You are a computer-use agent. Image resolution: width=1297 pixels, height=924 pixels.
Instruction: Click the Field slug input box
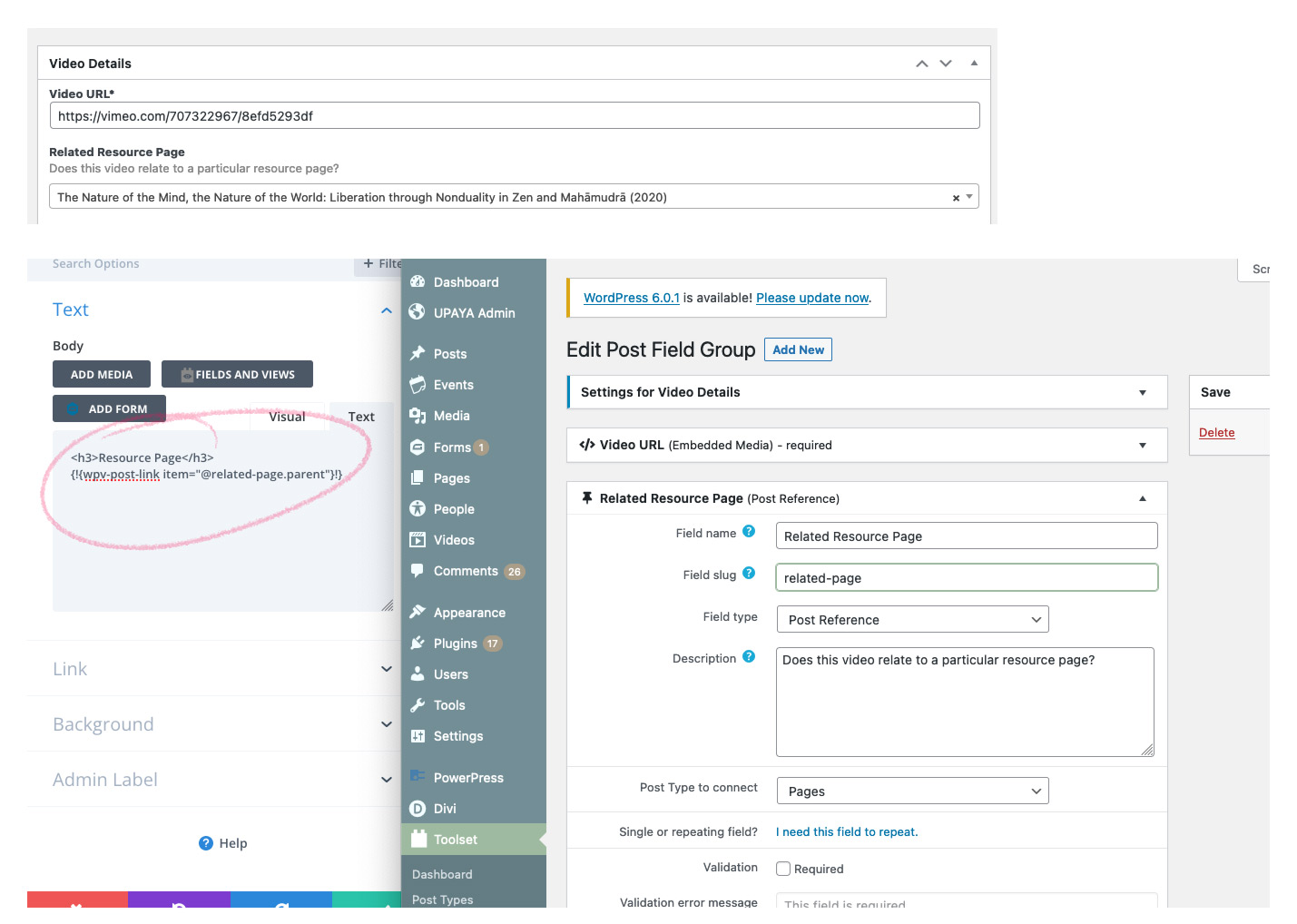click(967, 577)
